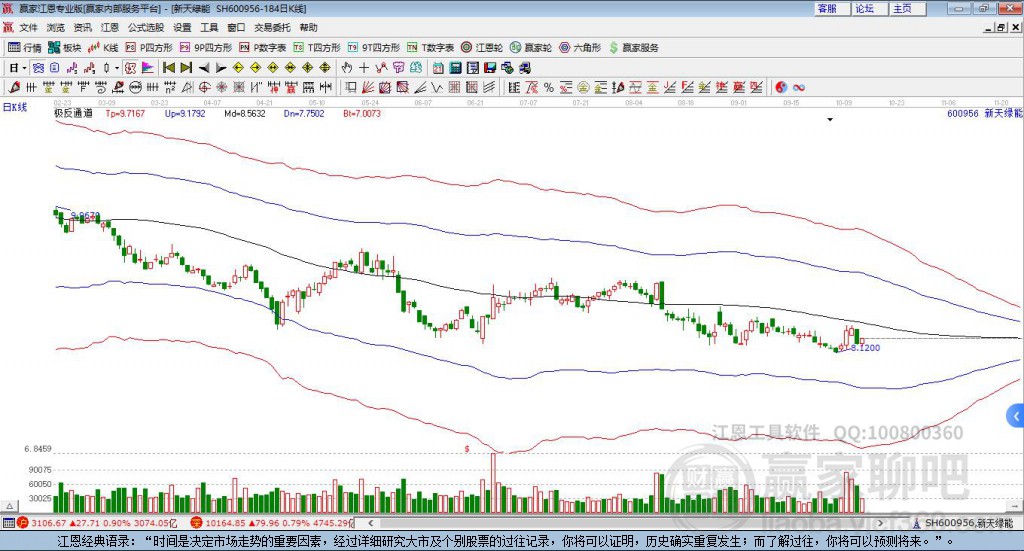Open candlestick style dropdown arrow

click(117, 68)
